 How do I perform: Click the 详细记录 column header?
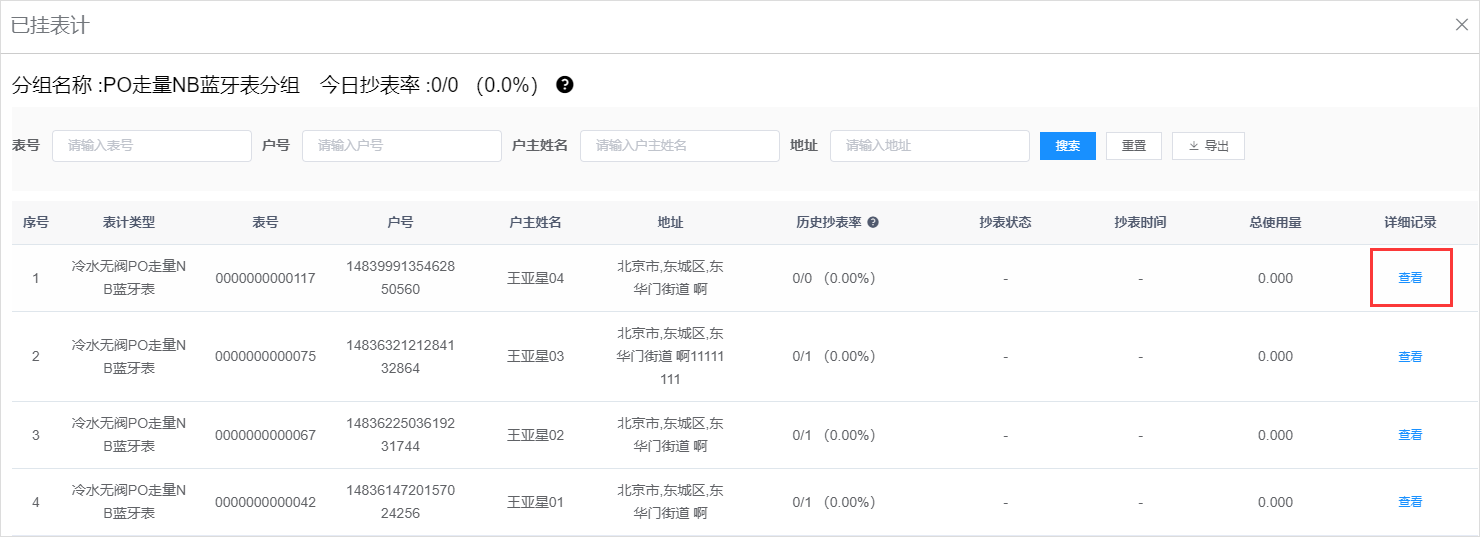click(x=1410, y=223)
